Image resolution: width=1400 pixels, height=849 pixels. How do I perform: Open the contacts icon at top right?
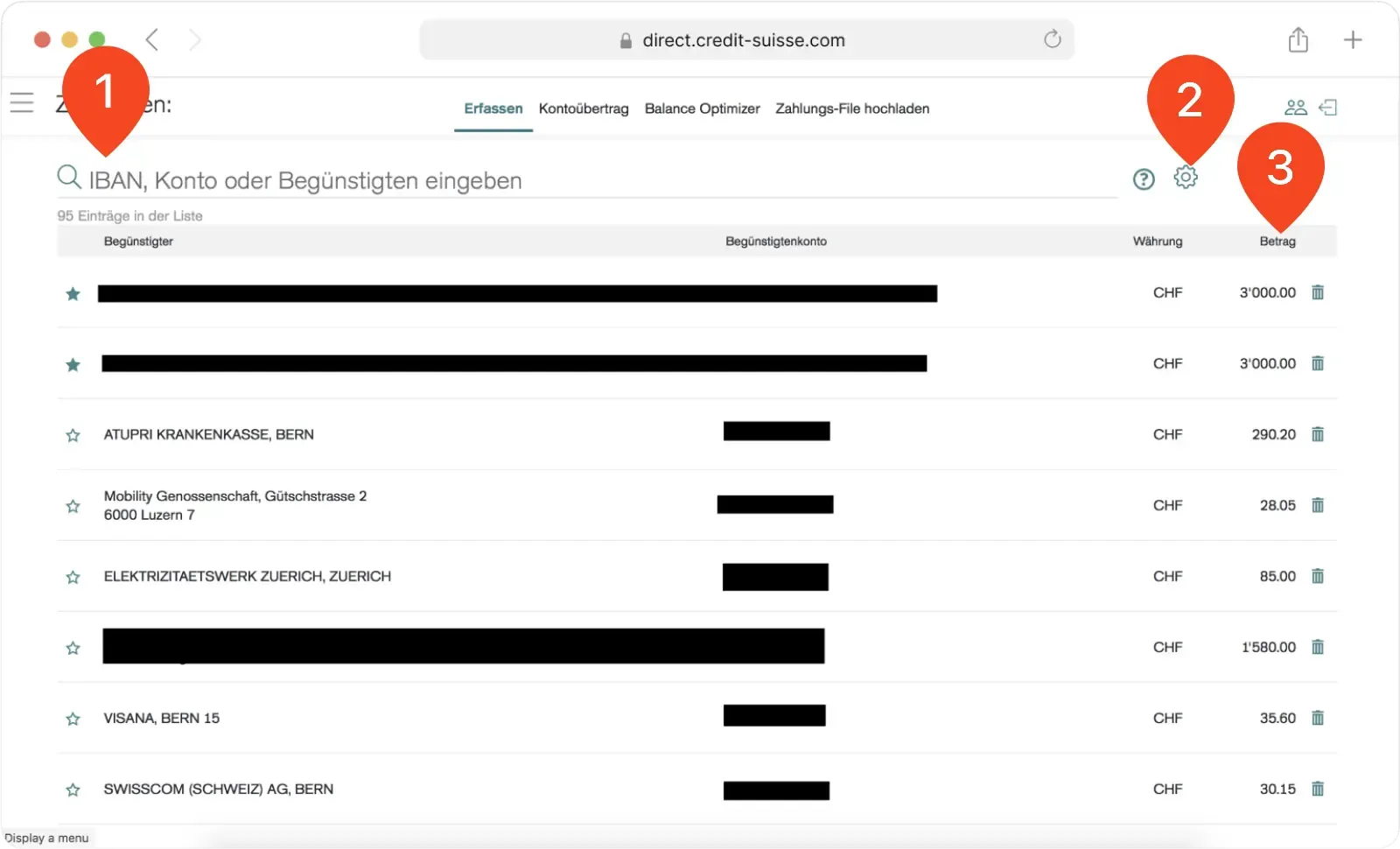click(x=1294, y=107)
